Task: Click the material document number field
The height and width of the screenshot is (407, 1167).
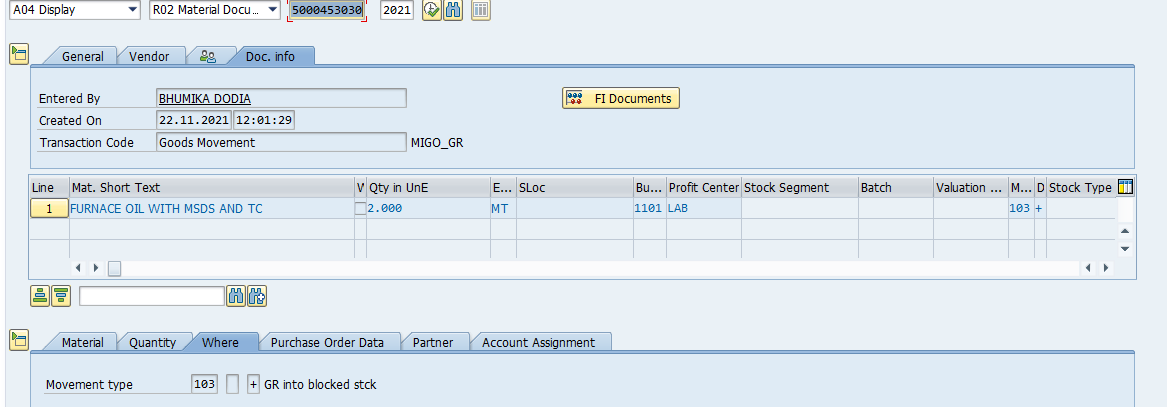Action: click(327, 10)
